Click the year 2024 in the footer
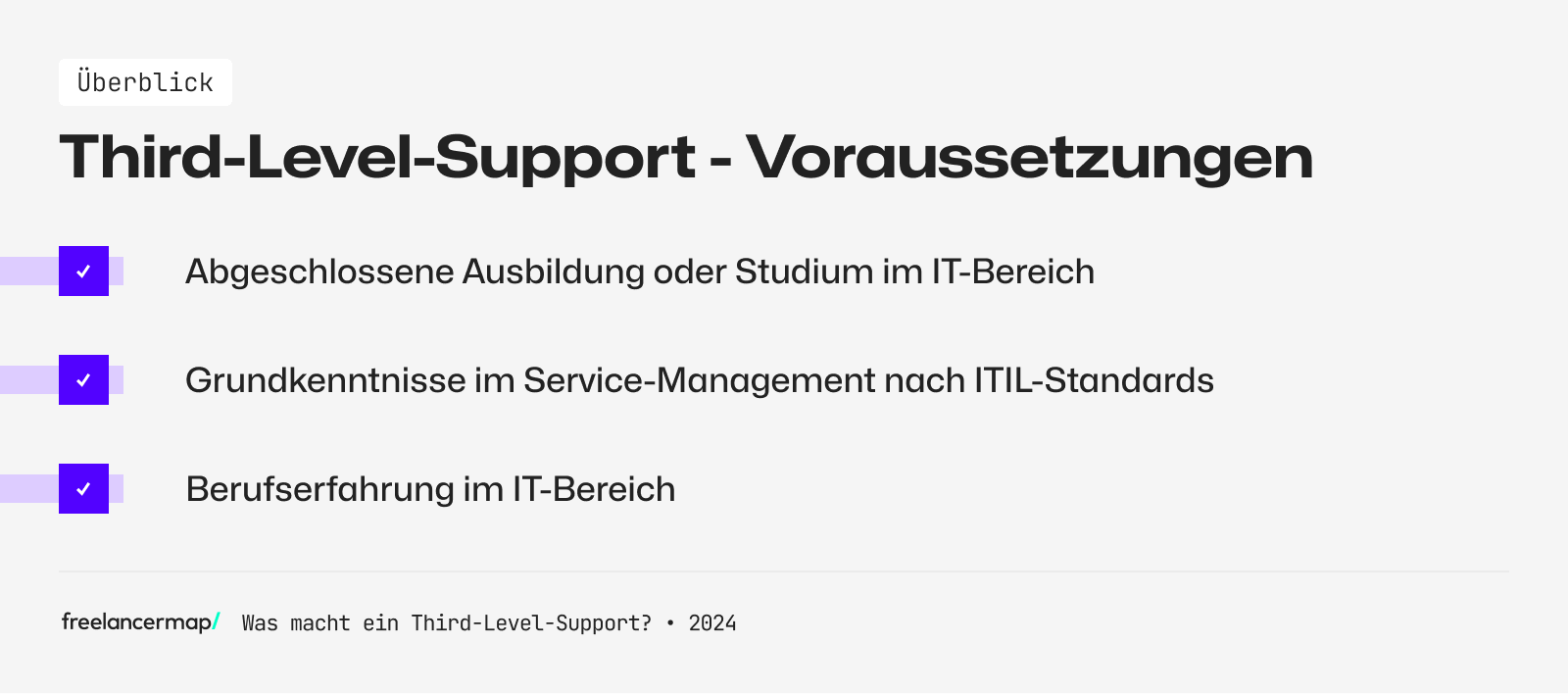 pyautogui.click(x=712, y=623)
